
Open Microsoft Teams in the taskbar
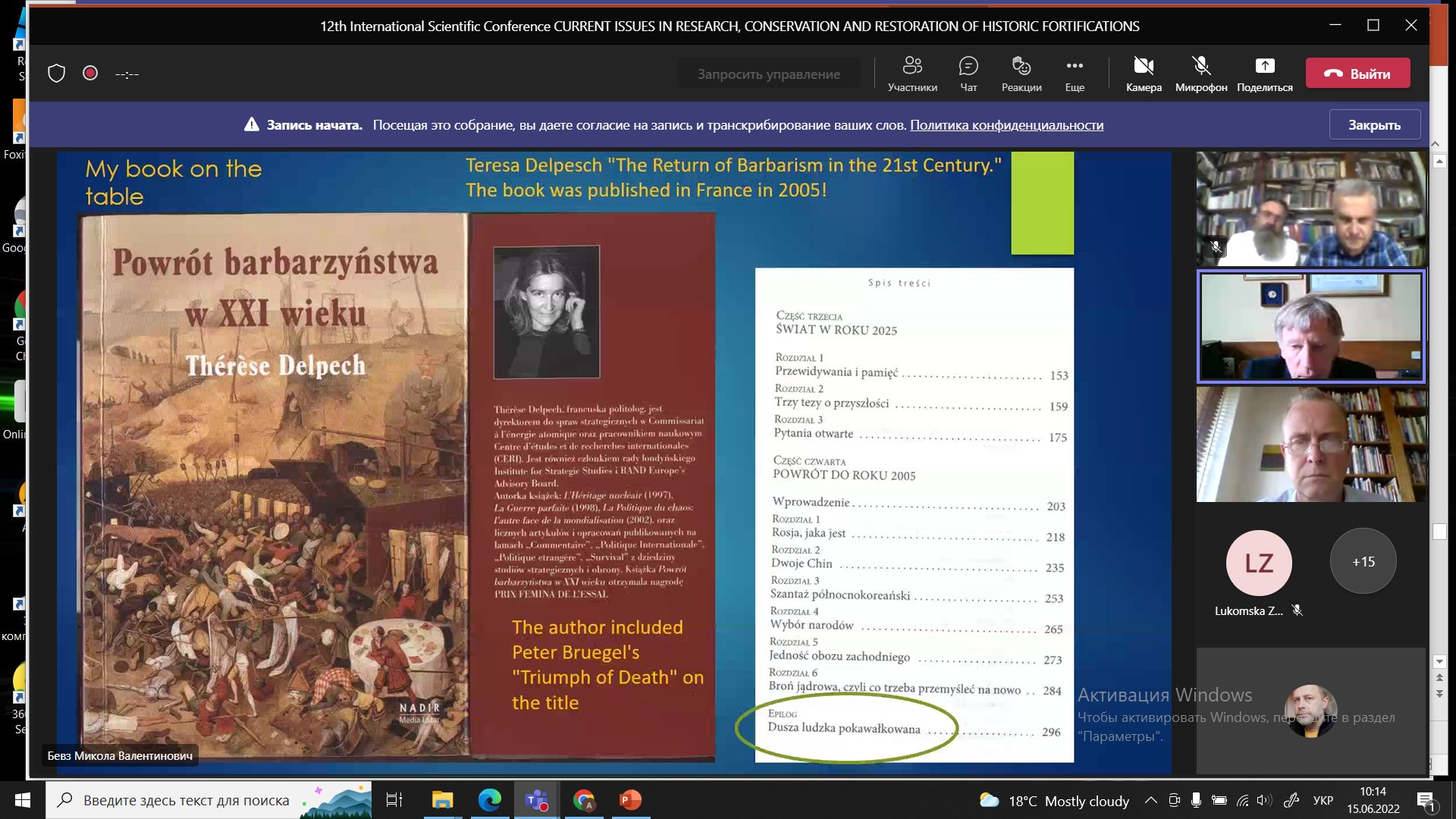tap(537, 800)
